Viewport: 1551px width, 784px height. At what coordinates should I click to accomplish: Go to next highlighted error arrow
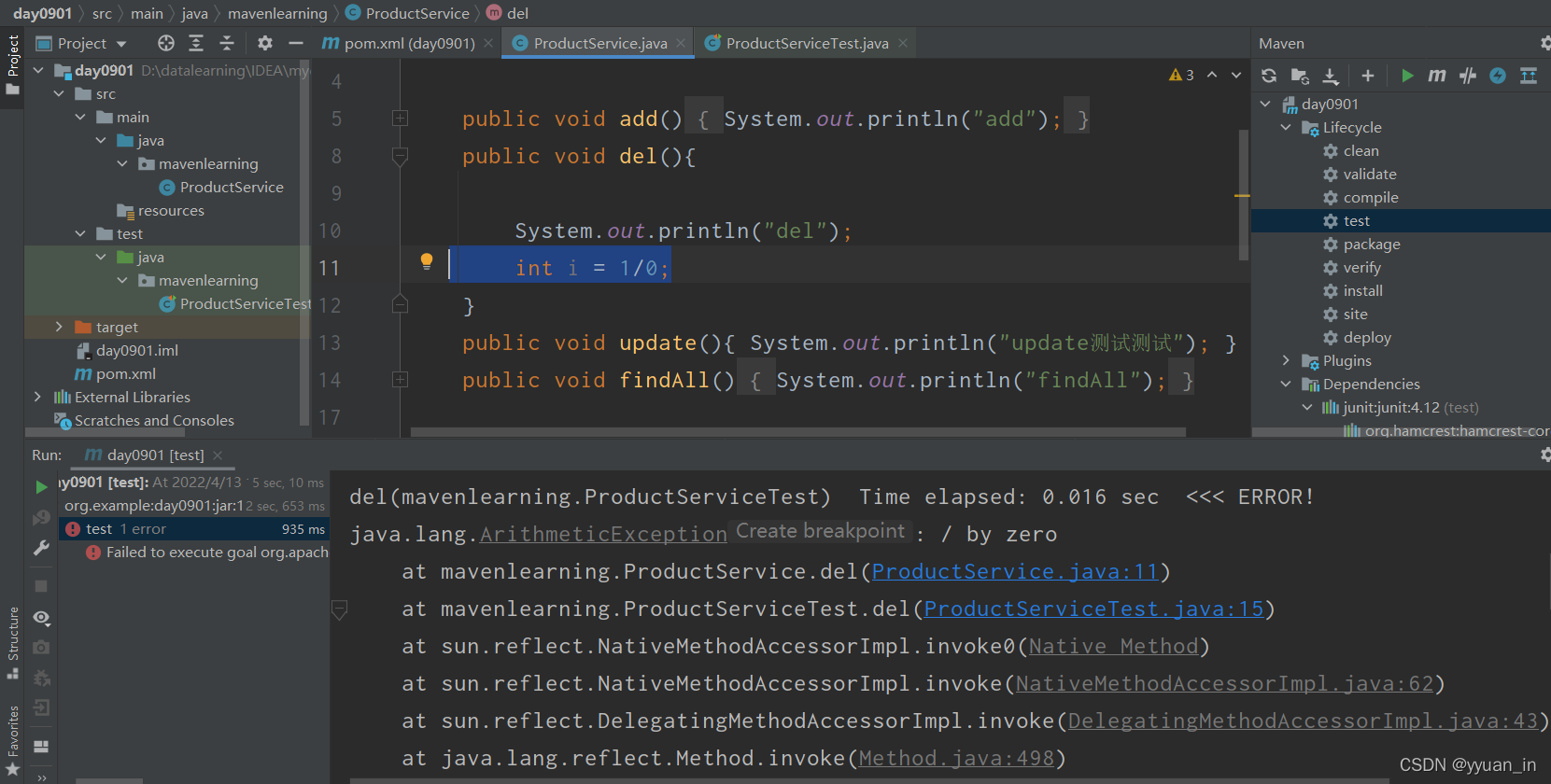(1236, 75)
